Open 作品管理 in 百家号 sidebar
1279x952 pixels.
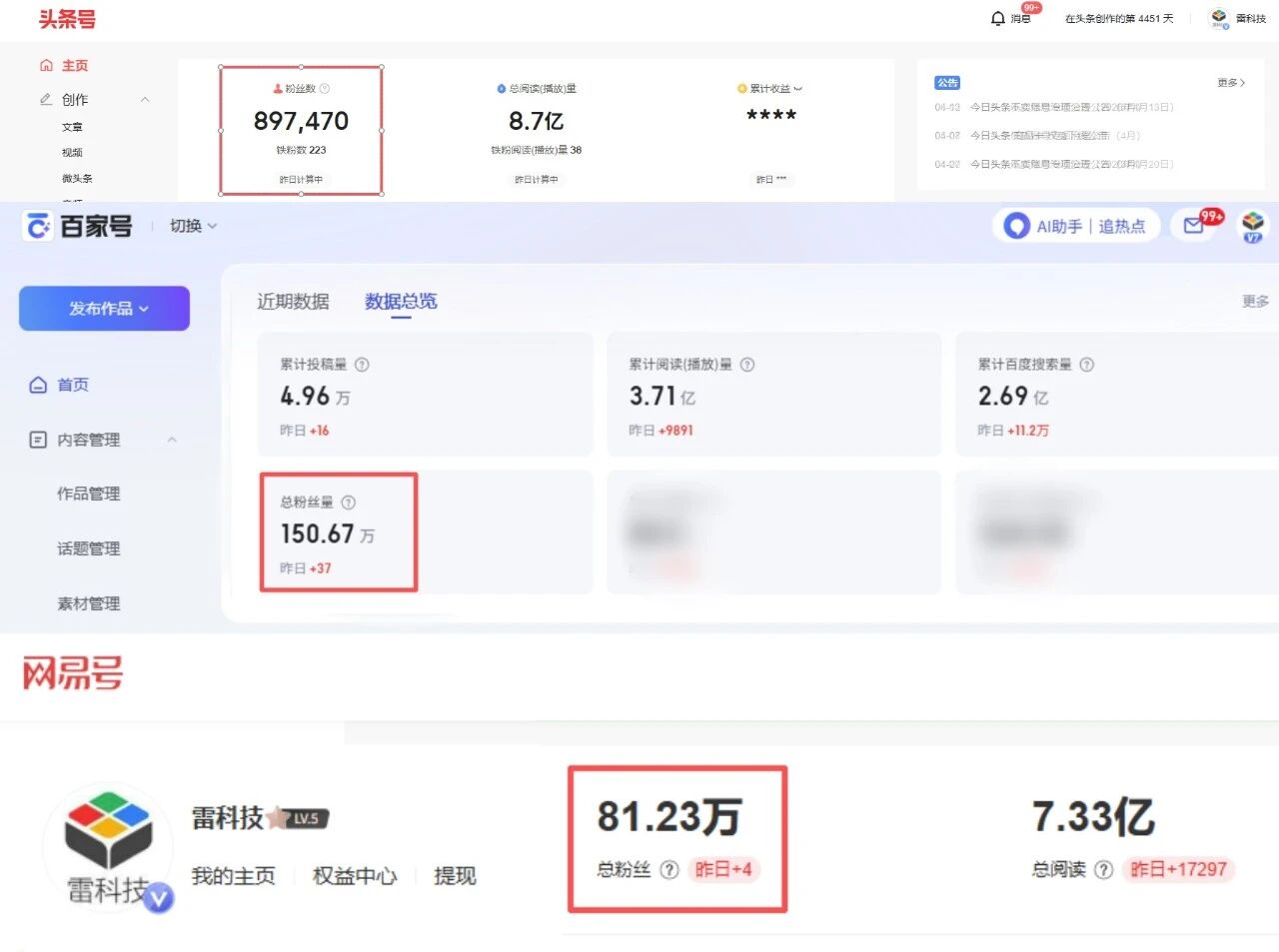[89, 493]
